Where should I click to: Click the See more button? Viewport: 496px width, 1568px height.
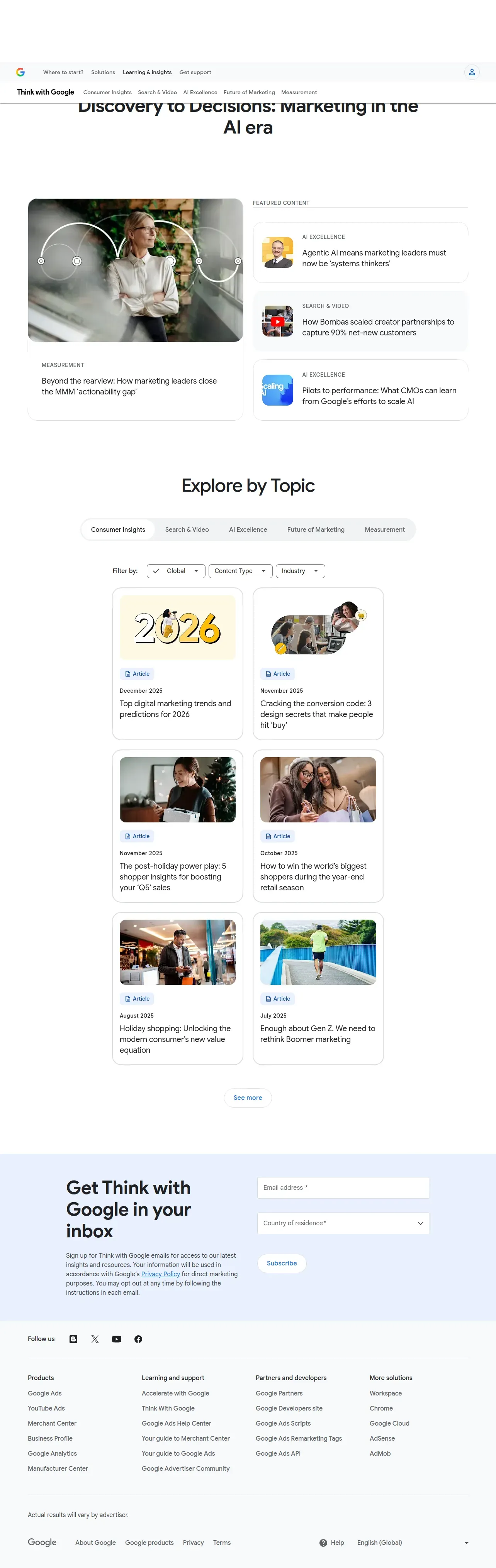click(x=248, y=1098)
